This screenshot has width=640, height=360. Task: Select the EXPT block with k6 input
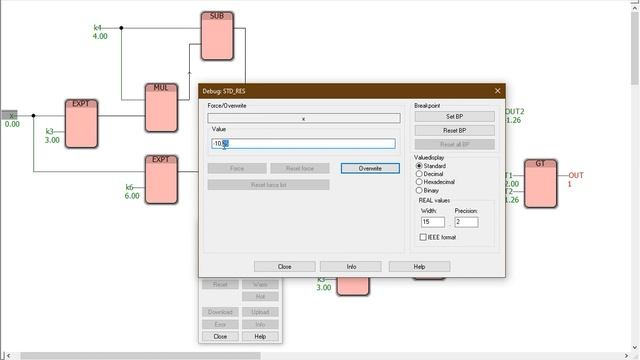point(161,179)
